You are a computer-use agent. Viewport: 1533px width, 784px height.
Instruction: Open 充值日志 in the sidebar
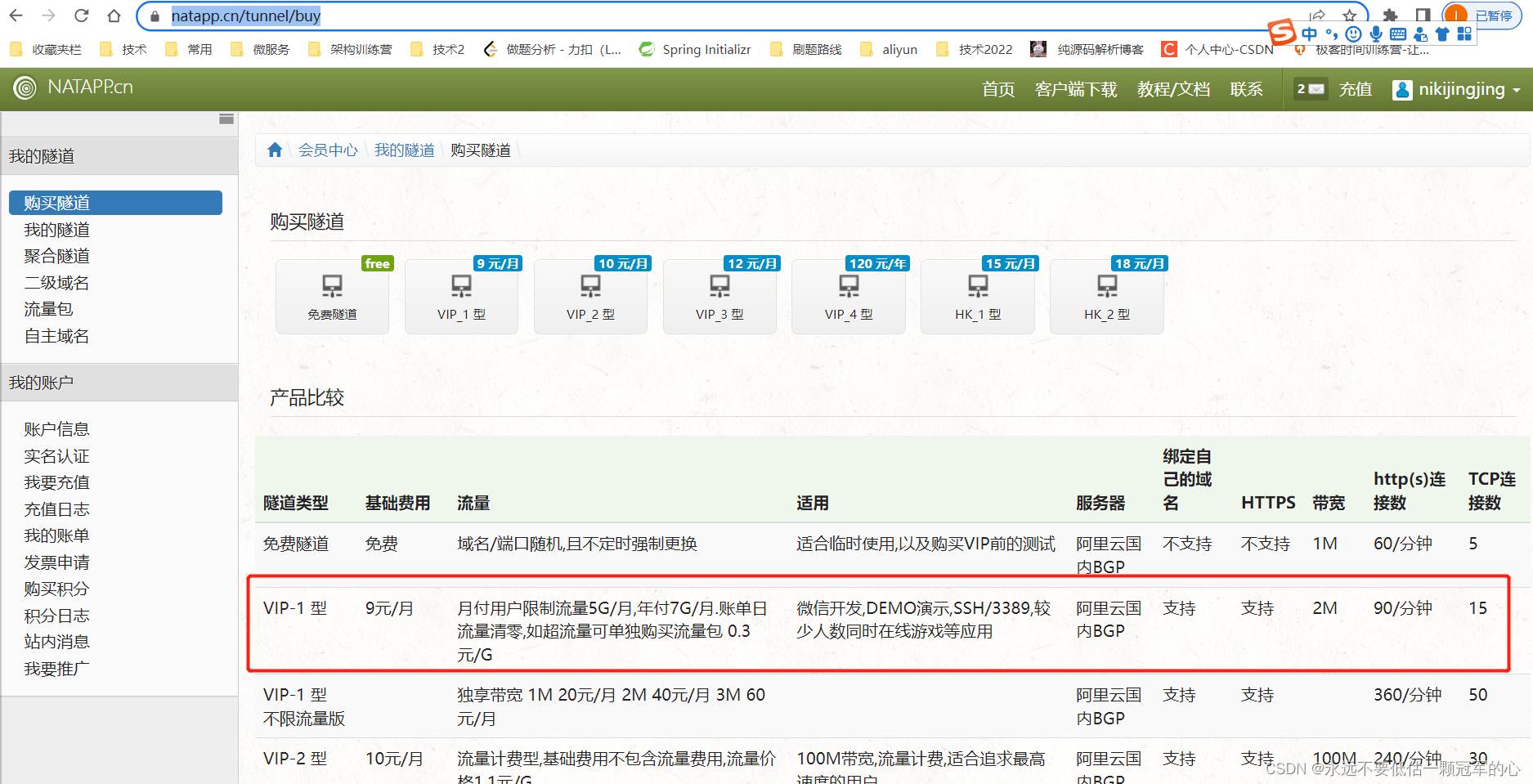57,509
